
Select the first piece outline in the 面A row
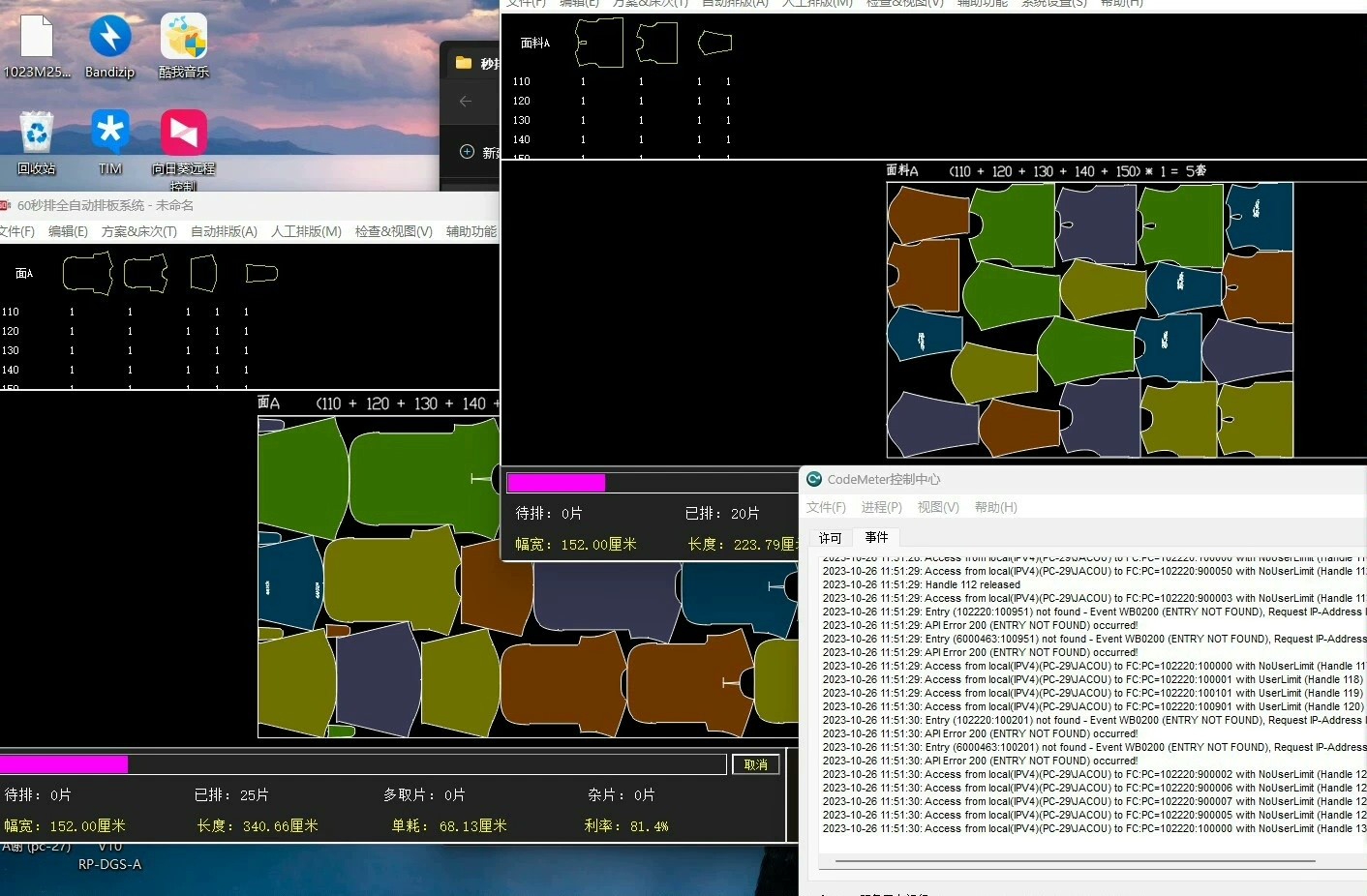coord(88,273)
